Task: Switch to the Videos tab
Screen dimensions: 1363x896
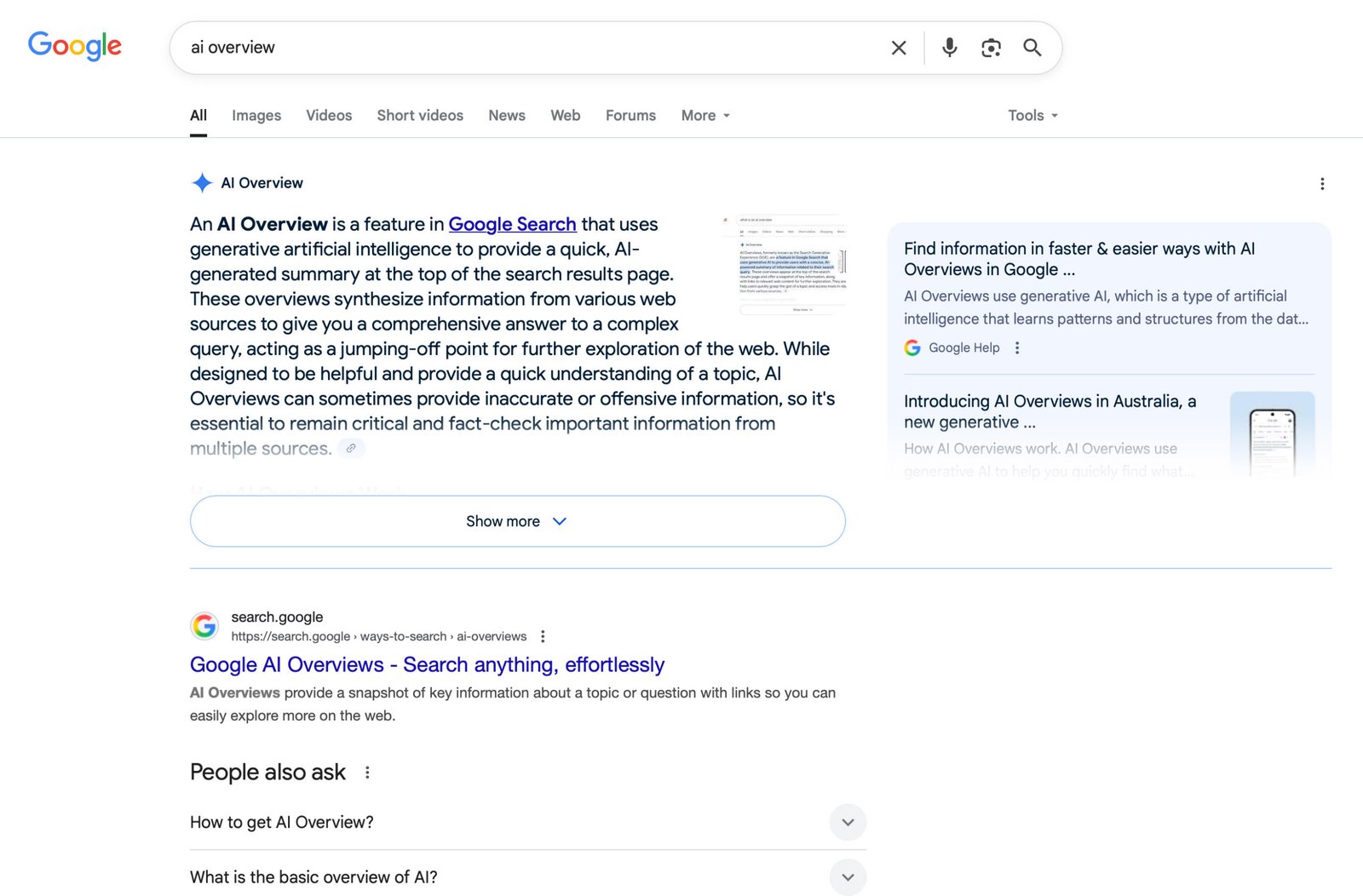Action: pyautogui.click(x=329, y=116)
